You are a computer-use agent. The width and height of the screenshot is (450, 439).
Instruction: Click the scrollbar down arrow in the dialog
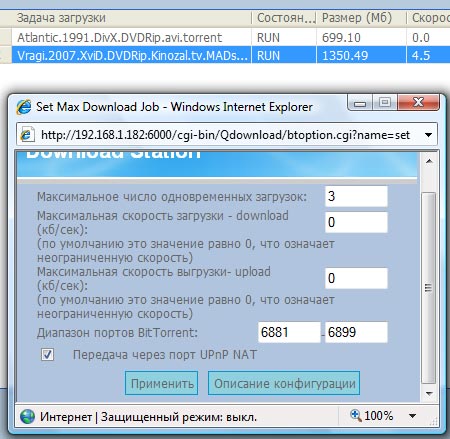coord(429,394)
